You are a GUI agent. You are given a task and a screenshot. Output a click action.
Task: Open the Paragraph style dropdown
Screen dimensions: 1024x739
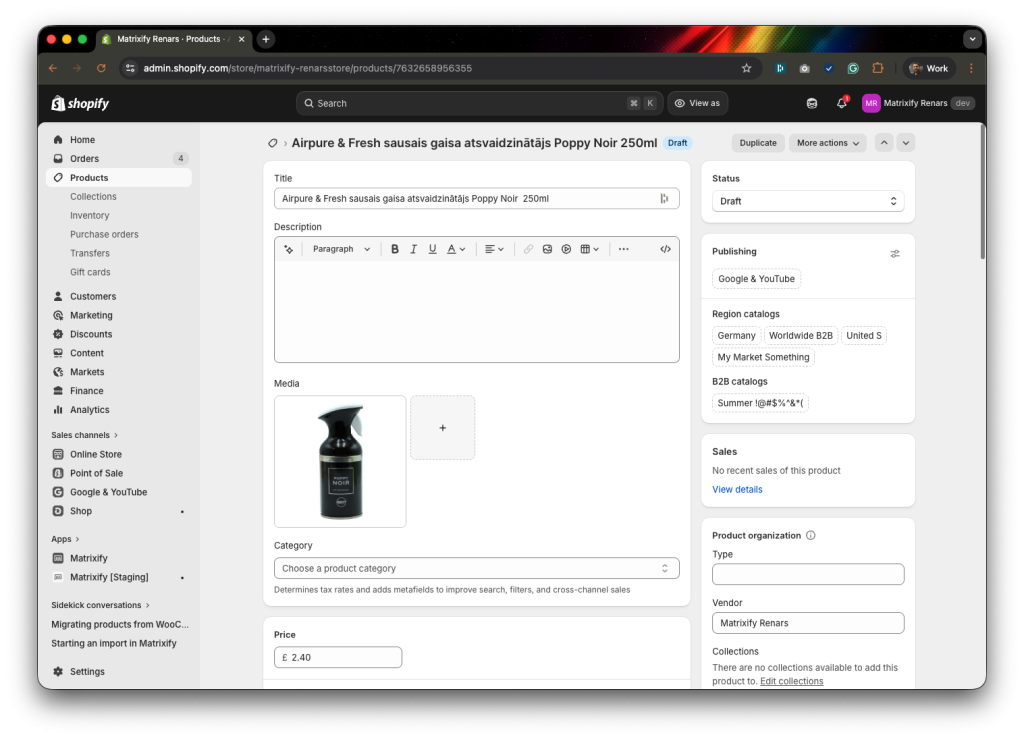click(x=340, y=249)
